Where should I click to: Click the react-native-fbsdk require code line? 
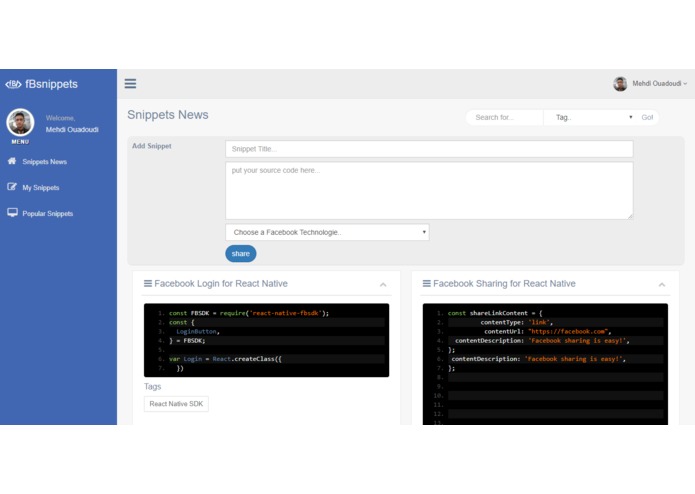point(249,313)
